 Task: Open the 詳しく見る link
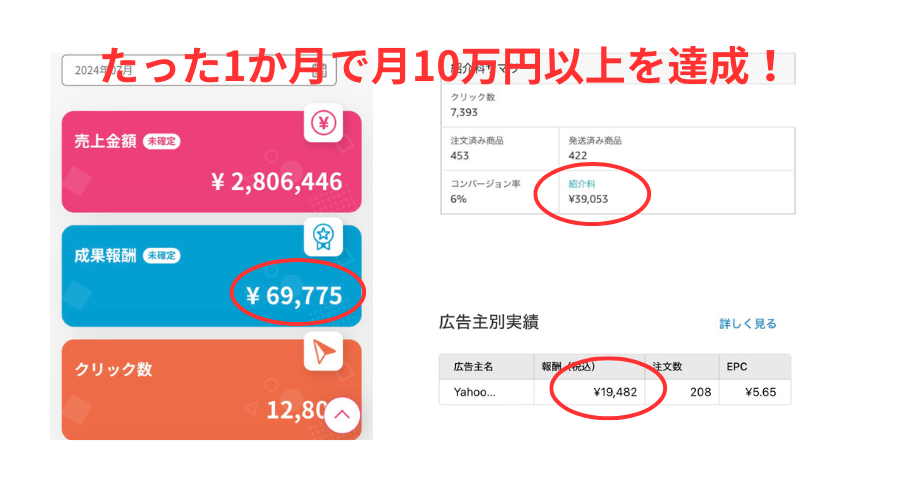click(x=747, y=324)
